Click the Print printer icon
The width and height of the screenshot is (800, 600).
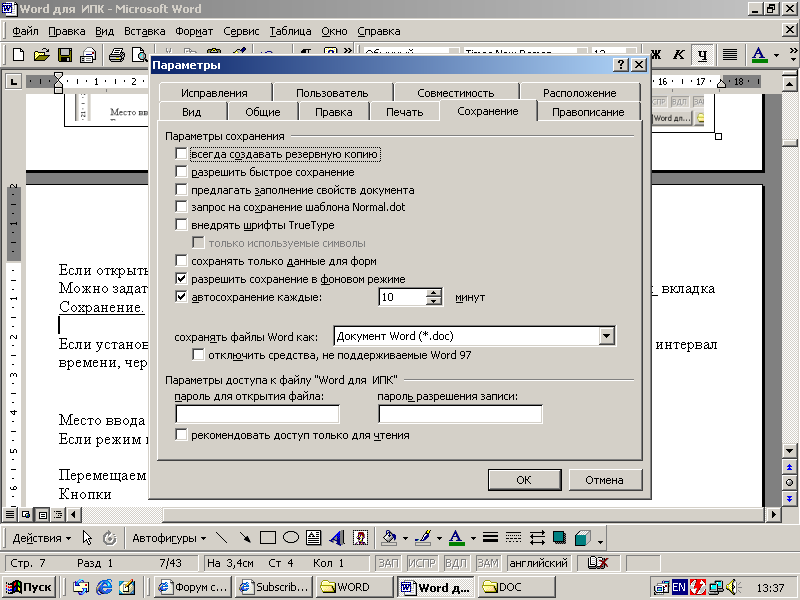click(117, 55)
